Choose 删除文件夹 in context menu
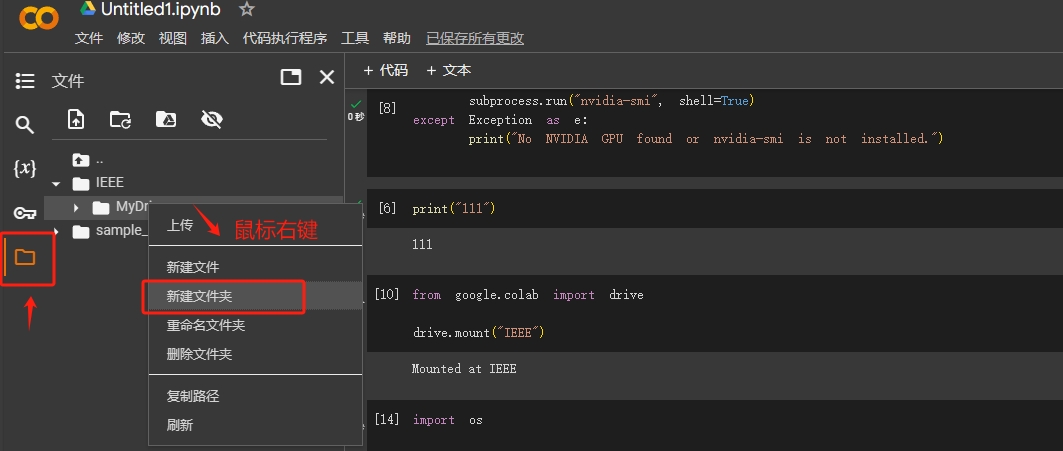This screenshot has width=1063, height=451. tap(255, 354)
